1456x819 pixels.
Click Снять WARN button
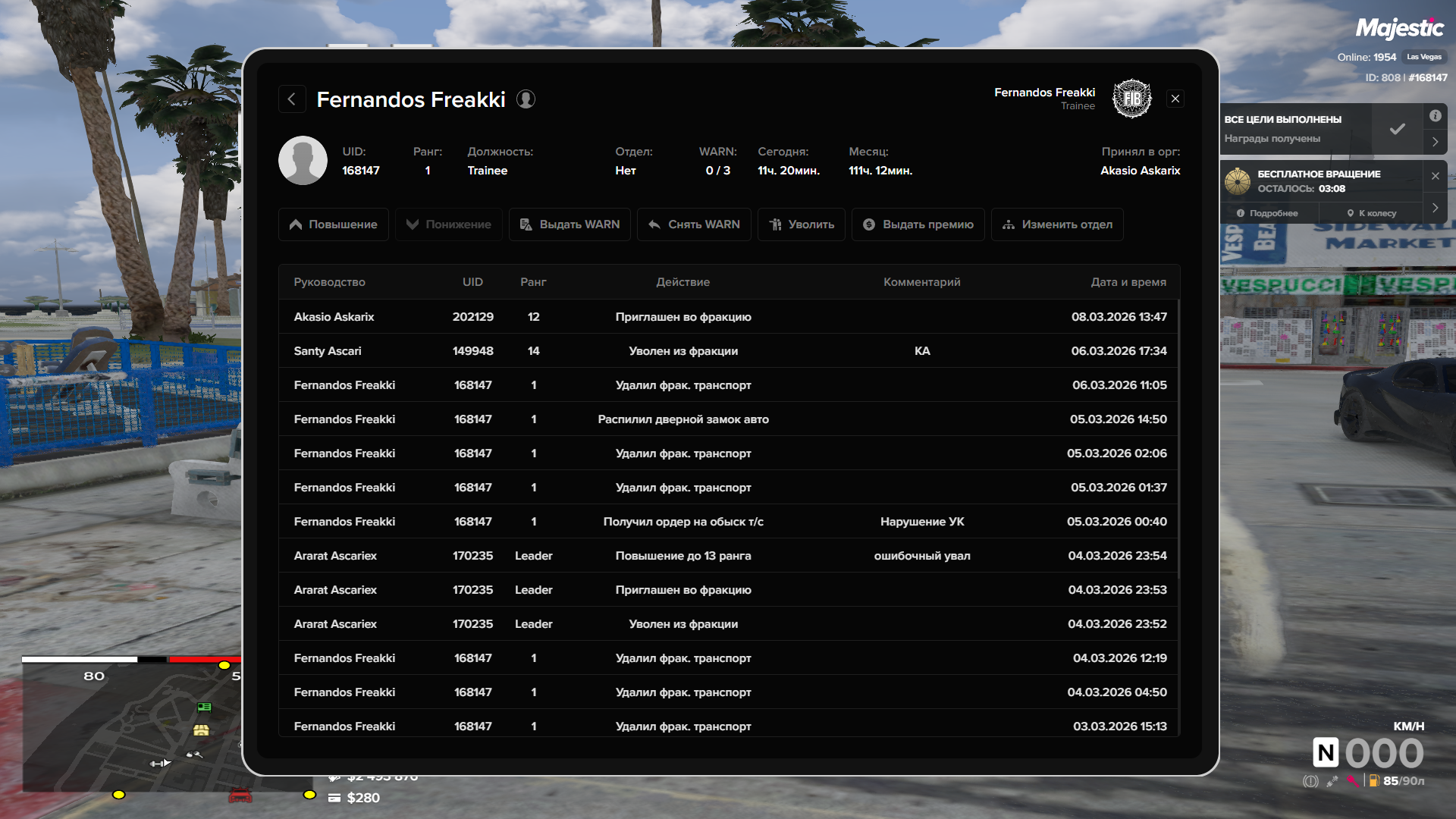[x=694, y=224]
